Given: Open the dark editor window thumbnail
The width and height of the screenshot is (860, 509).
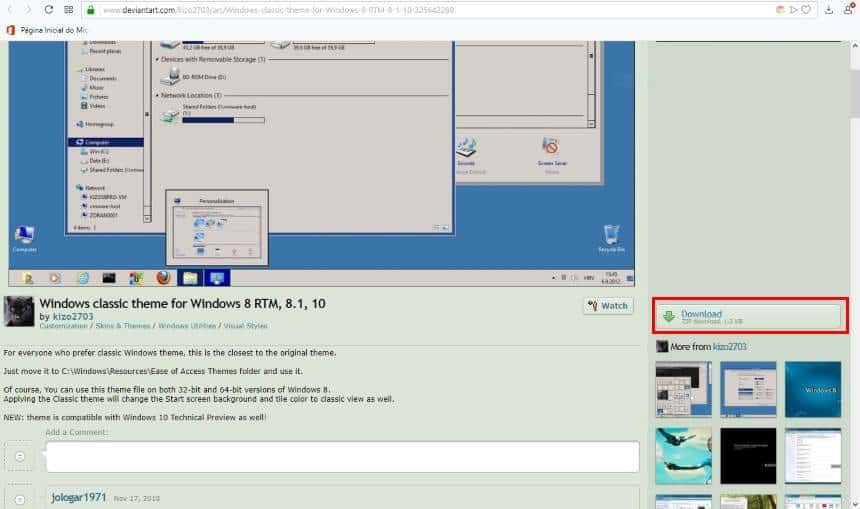Looking at the screenshot, I should tap(683, 389).
